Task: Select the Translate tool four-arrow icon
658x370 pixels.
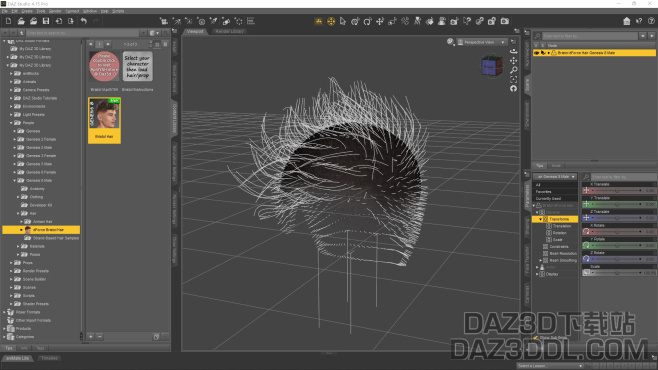Action: pos(380,21)
